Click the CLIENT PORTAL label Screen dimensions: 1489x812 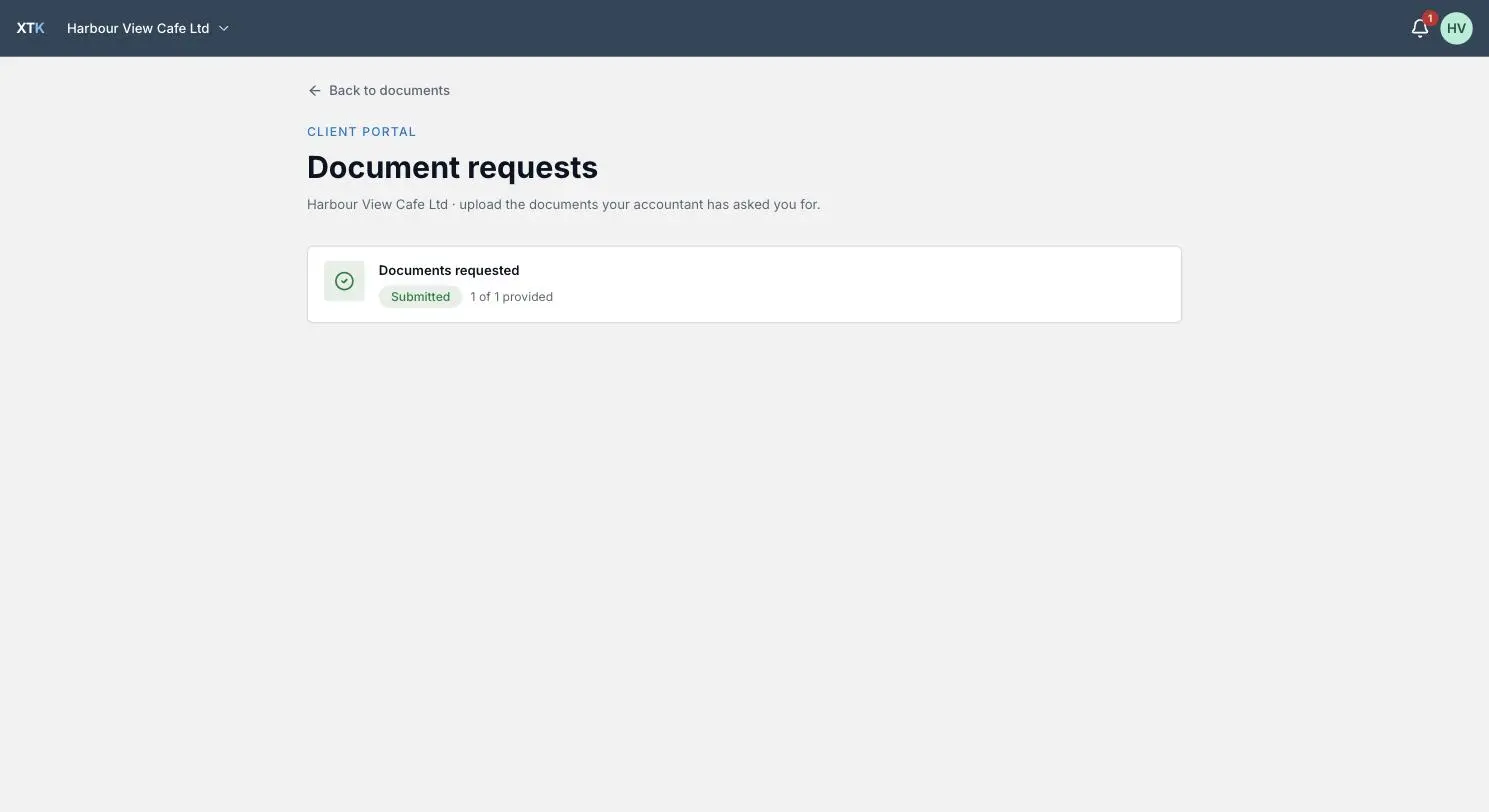[361, 132]
